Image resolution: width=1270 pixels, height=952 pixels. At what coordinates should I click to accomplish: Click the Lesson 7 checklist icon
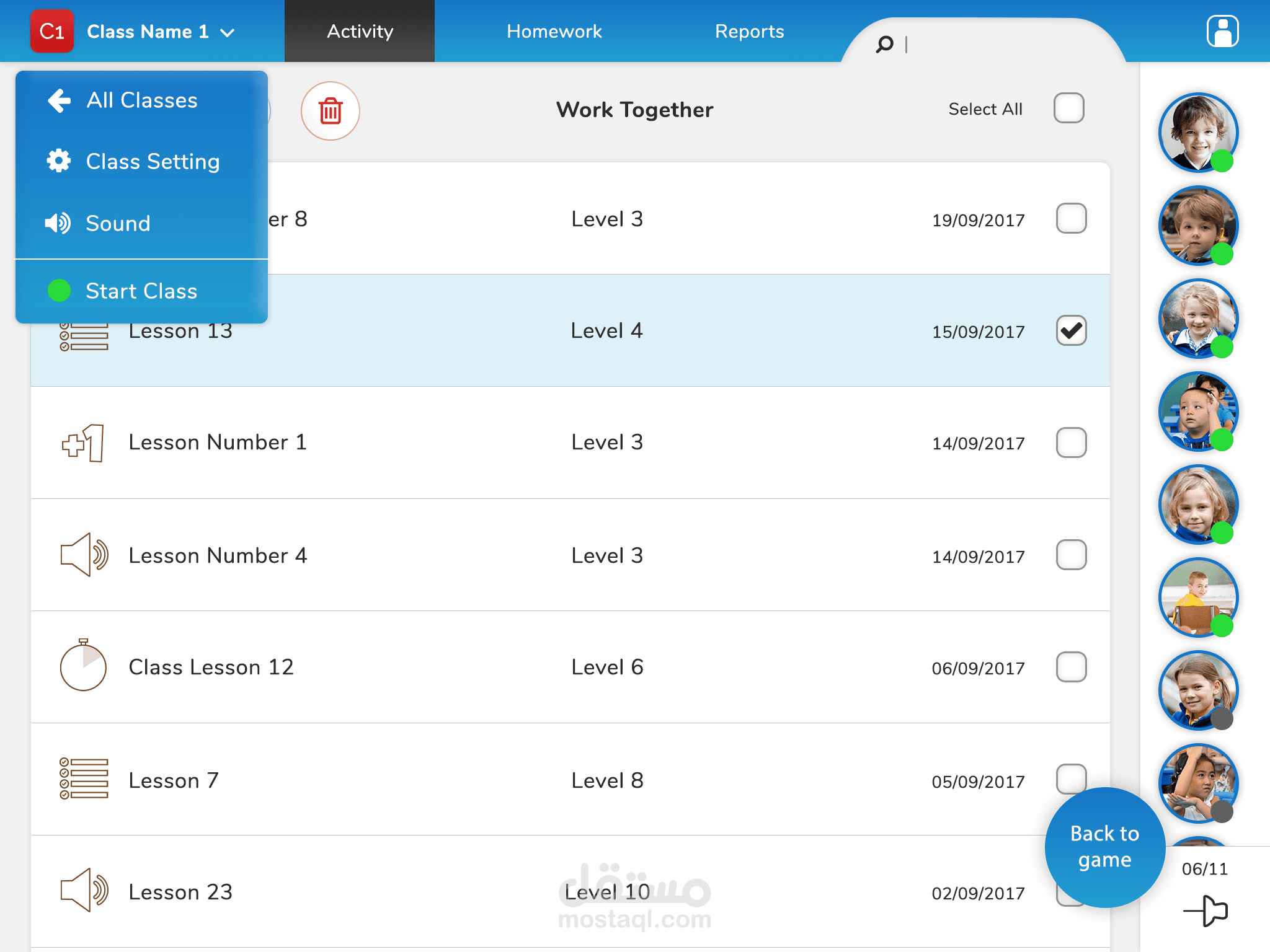click(84, 778)
